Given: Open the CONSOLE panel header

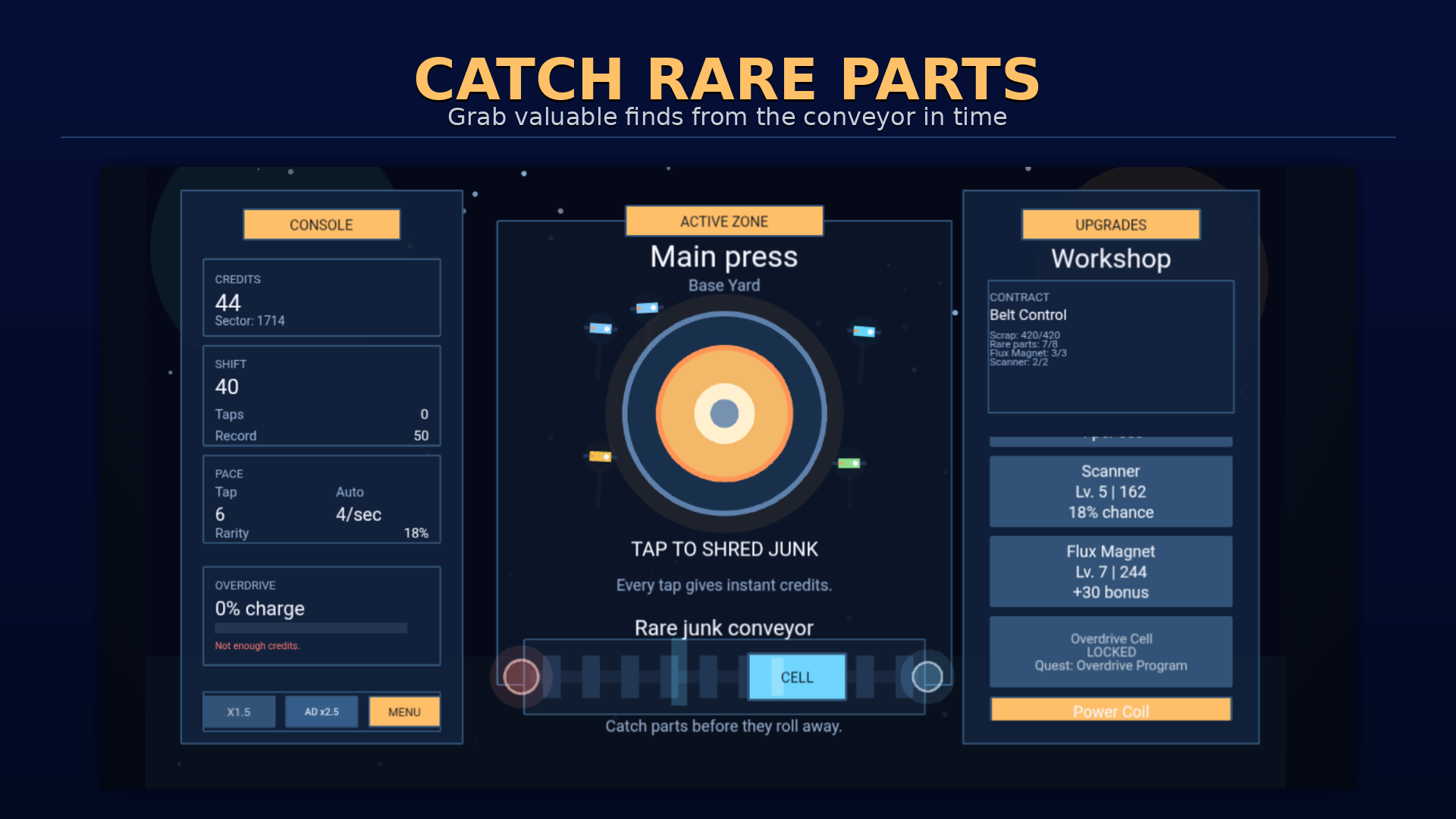Looking at the screenshot, I should click(321, 224).
